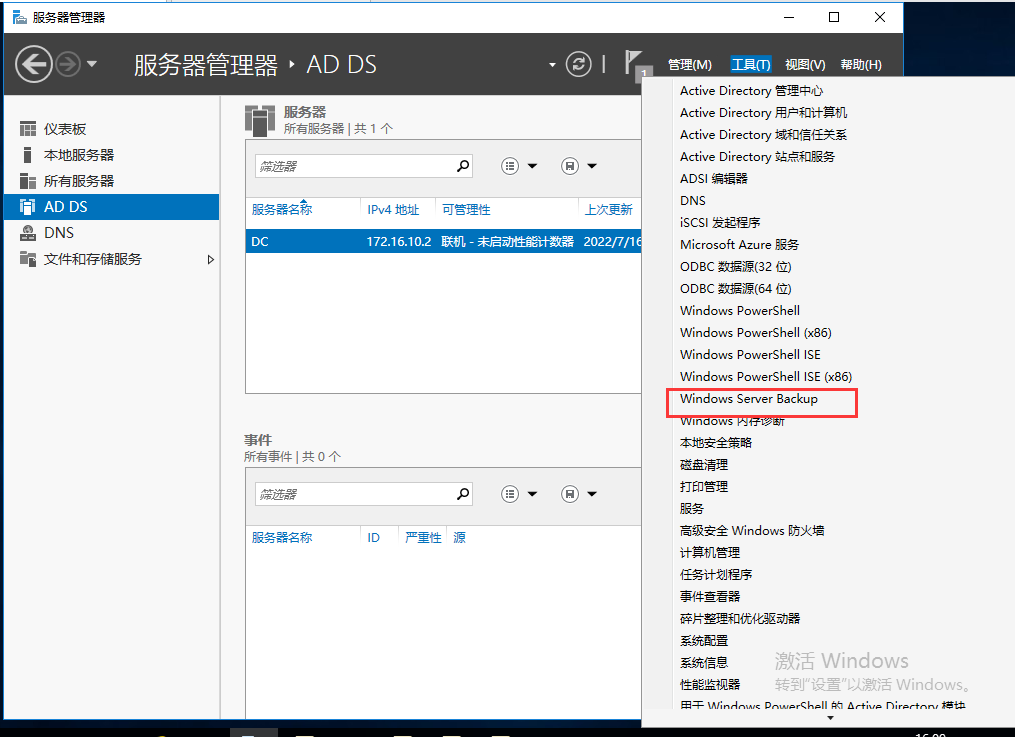Screen dimensions: 1015x737
Task: Open ADSI 编辑器 from tools menu
Action: tap(713, 179)
